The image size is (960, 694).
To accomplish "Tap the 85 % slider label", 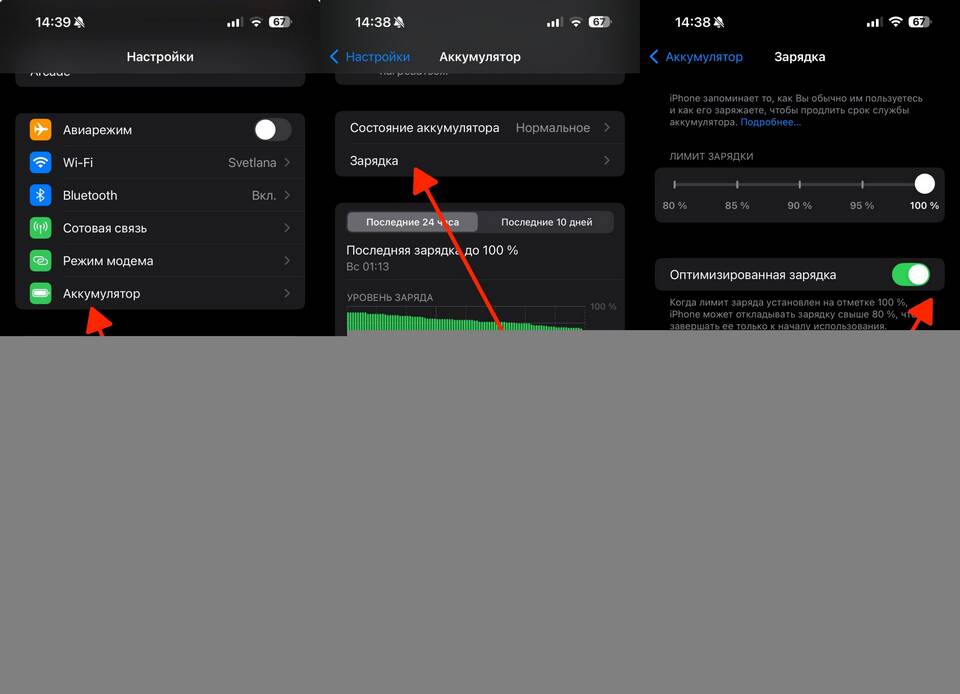I will (x=737, y=206).
